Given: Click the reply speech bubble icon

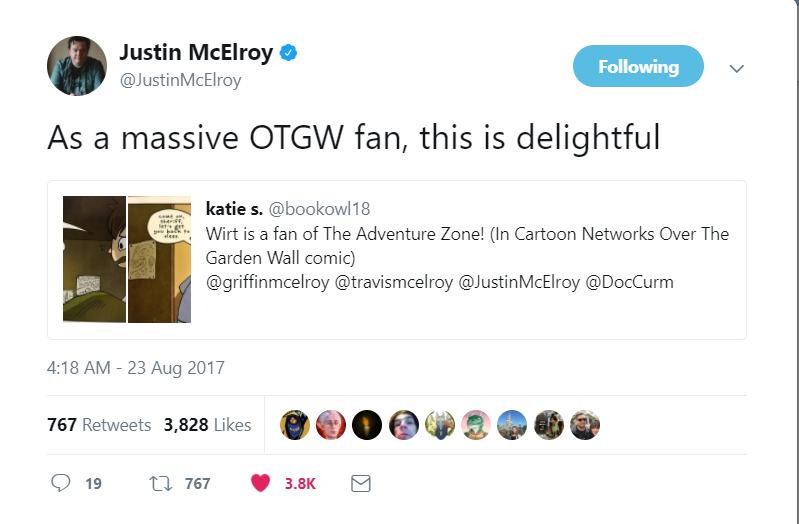Looking at the screenshot, I should click(61, 483).
